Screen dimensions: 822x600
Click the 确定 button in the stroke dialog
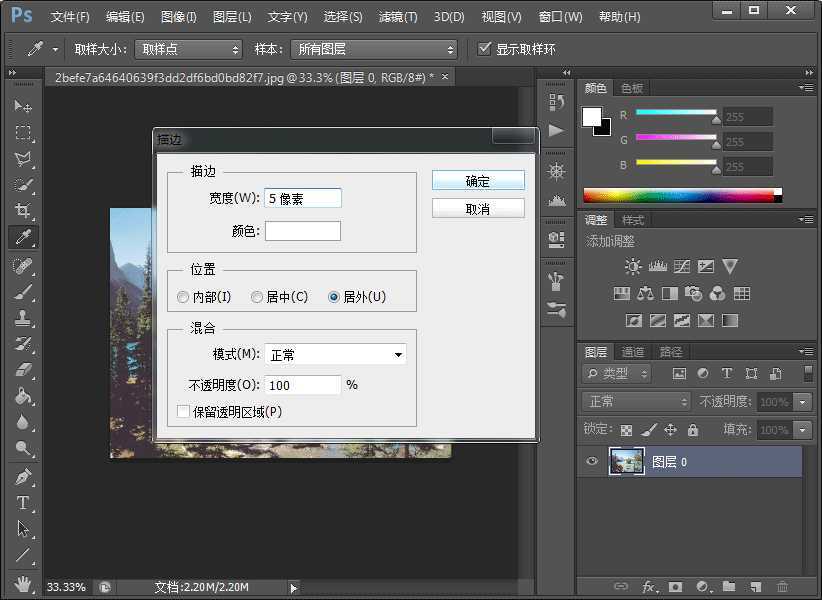479,179
